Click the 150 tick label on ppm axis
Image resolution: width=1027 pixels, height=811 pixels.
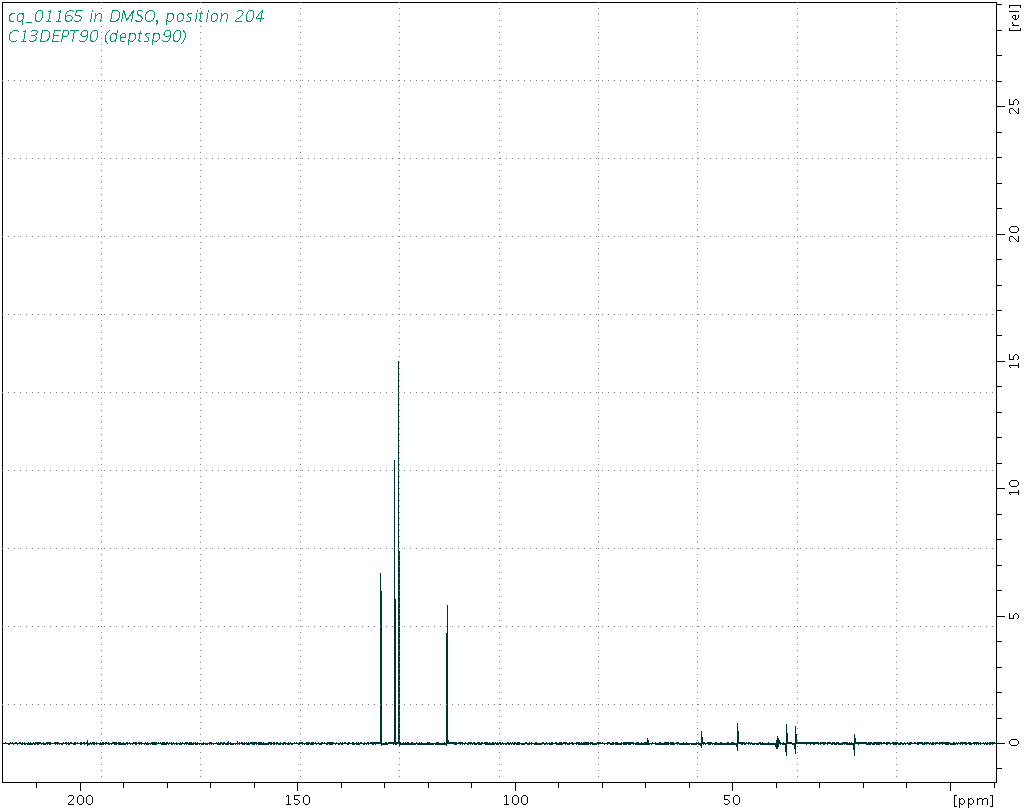click(298, 800)
